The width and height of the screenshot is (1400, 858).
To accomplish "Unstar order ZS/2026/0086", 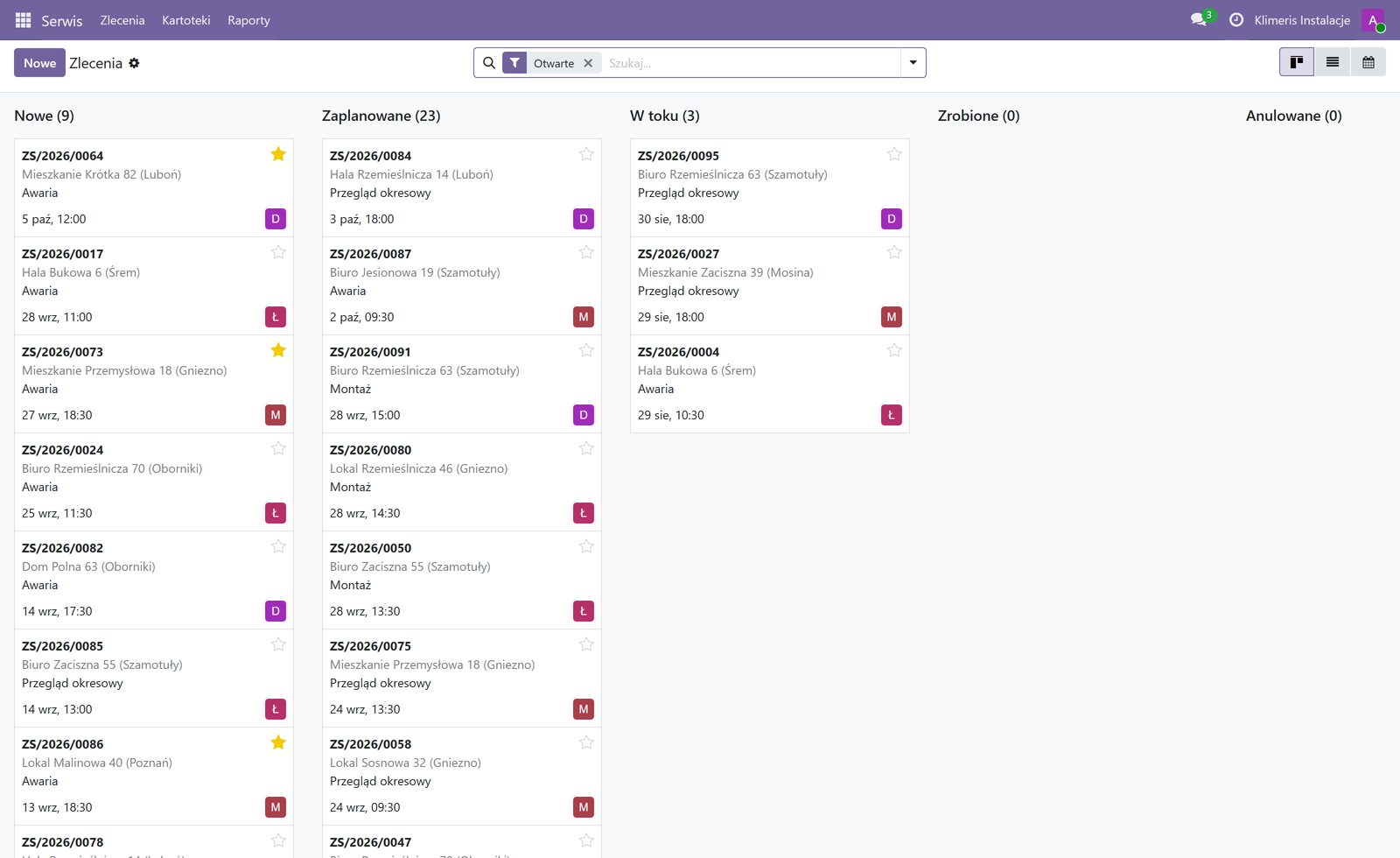I will pyautogui.click(x=278, y=742).
